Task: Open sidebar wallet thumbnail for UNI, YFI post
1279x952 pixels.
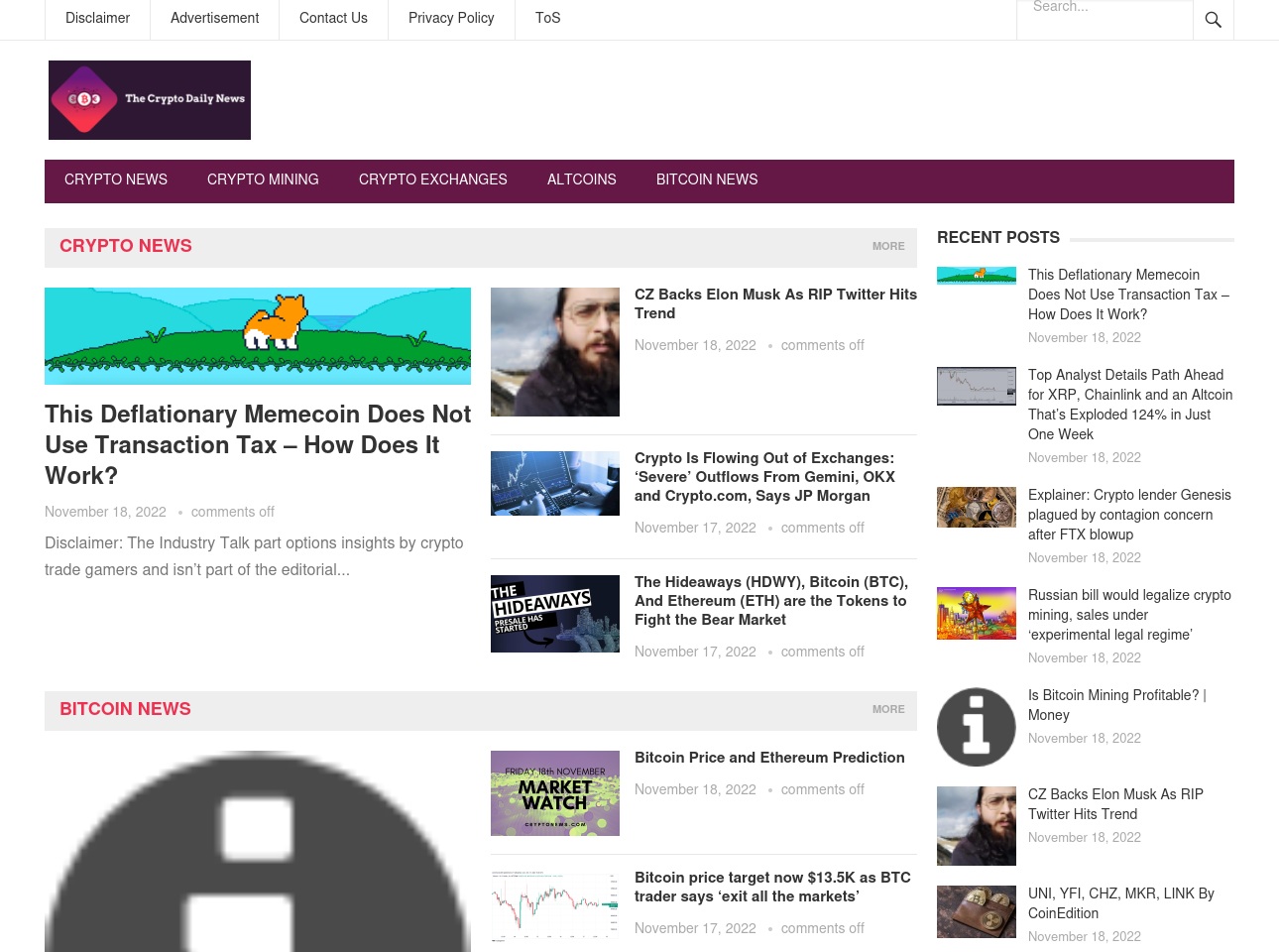Action: coord(977,911)
